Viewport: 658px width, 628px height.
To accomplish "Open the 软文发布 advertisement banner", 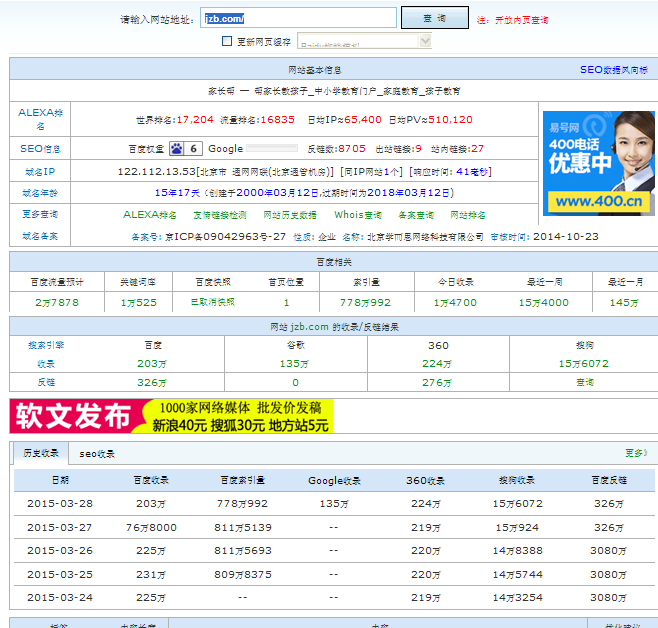I will [x=171, y=416].
